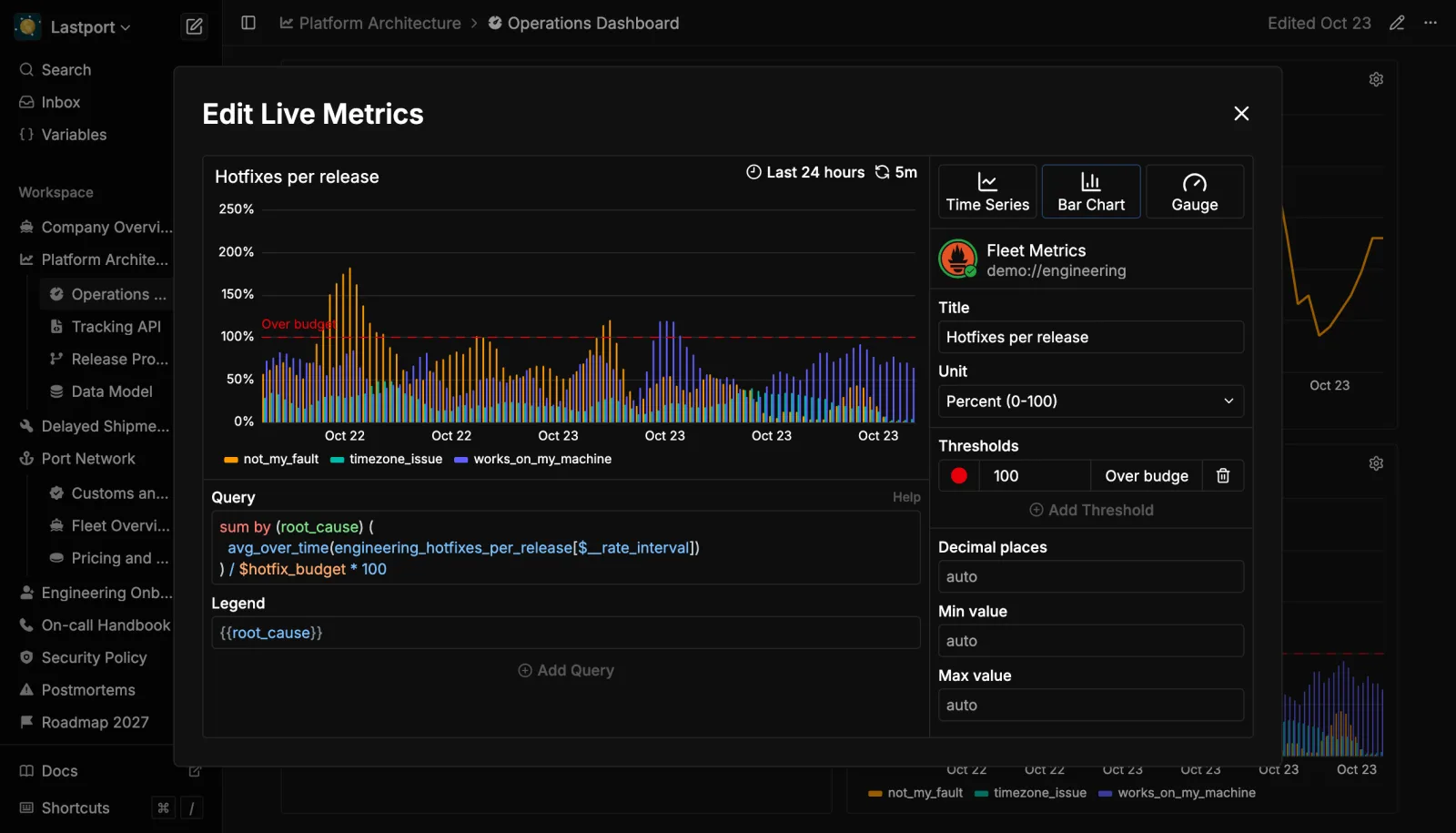The width and height of the screenshot is (1456, 833).
Task: Click Add Query
Action: [x=566, y=670]
